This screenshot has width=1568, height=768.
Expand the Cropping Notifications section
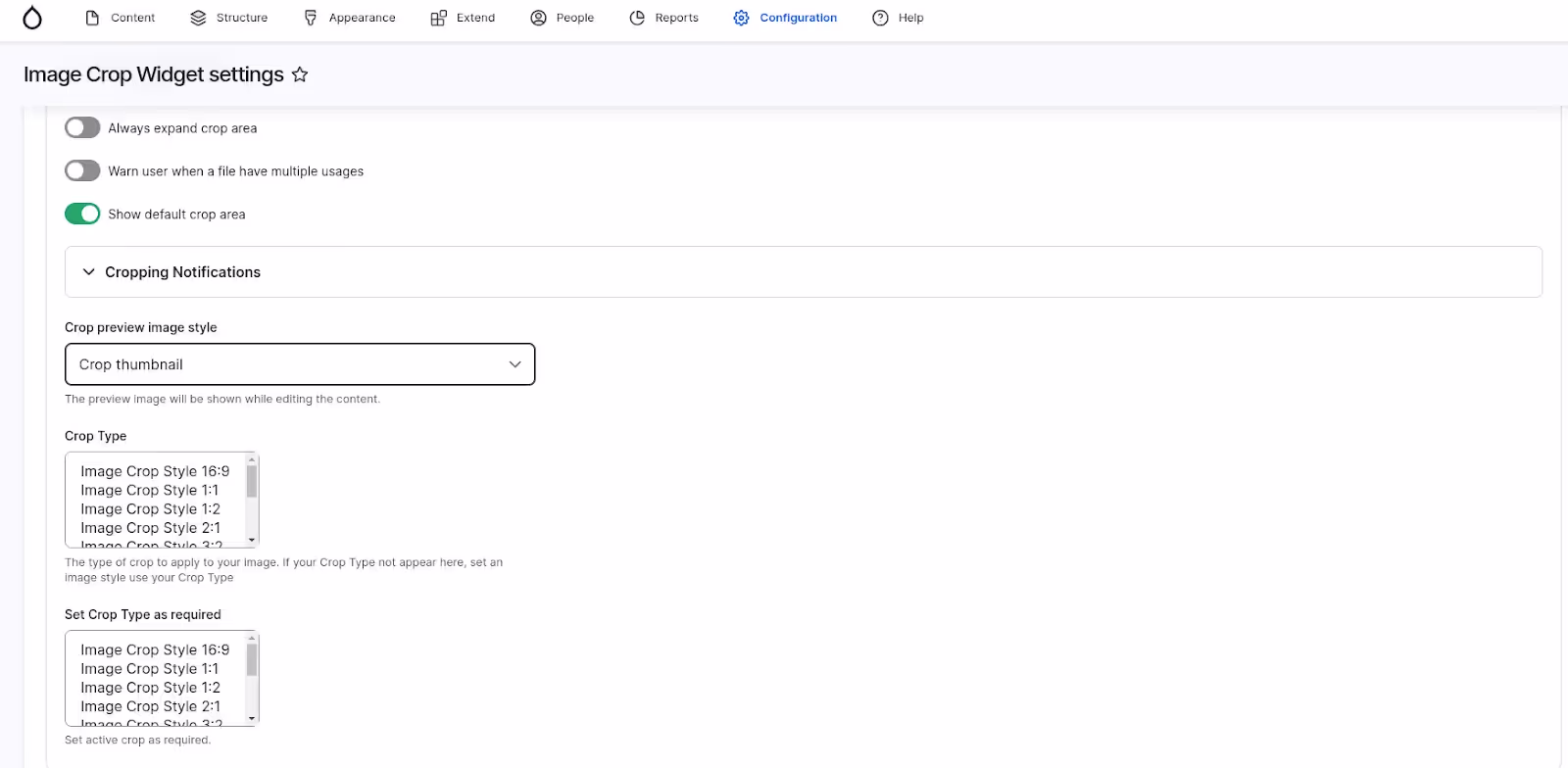[x=804, y=271]
